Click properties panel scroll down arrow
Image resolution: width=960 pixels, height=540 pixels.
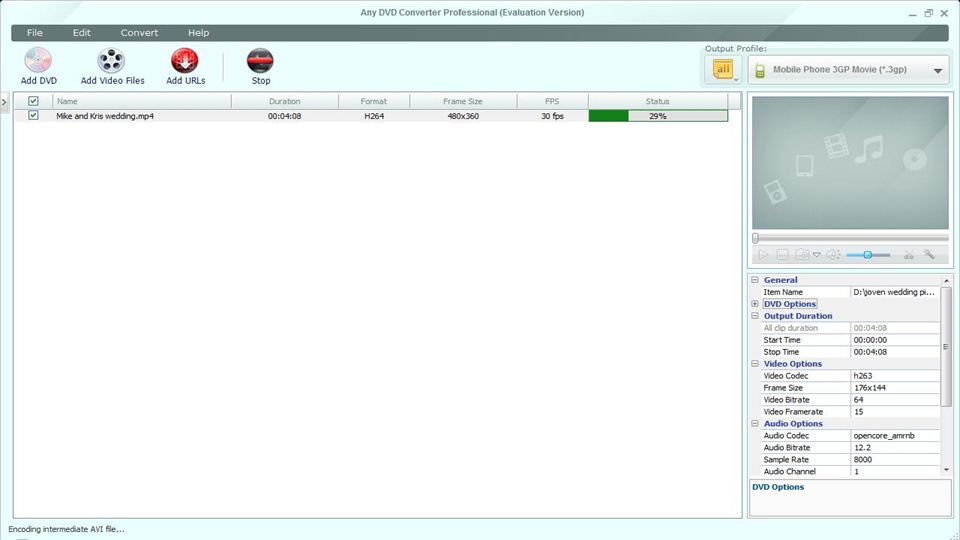(x=947, y=470)
